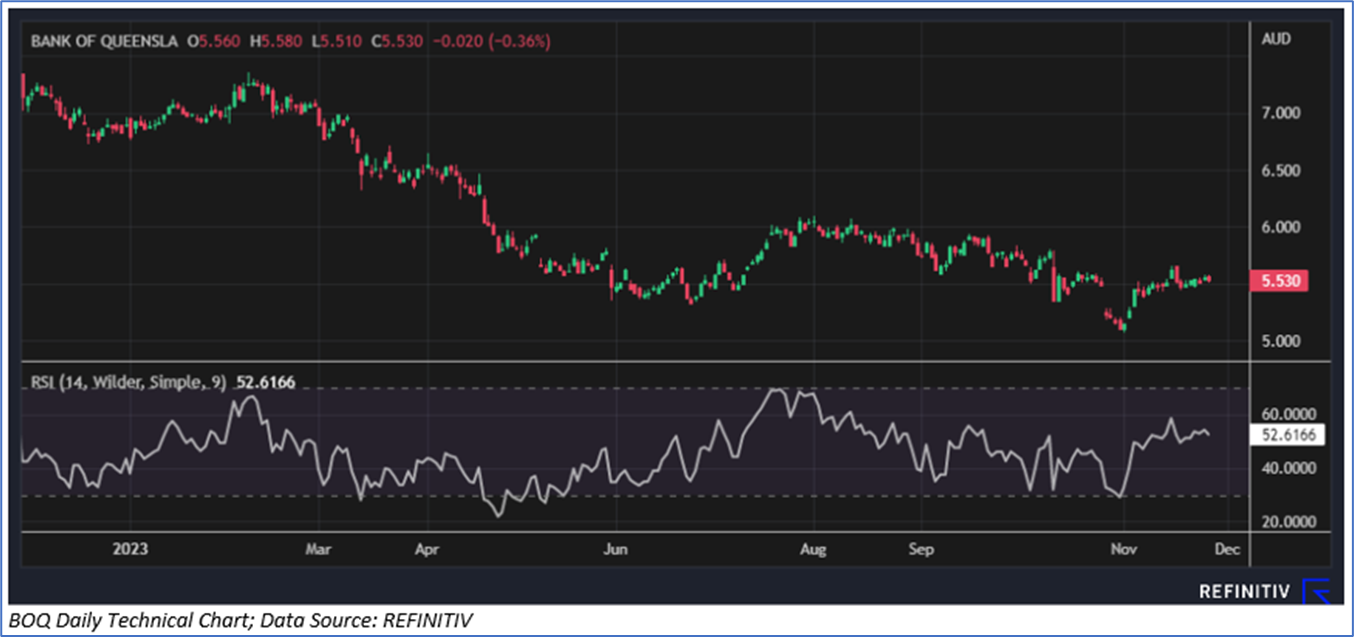The height and width of the screenshot is (637, 1354).
Task: Click the Jun time axis label
Action: click(617, 549)
